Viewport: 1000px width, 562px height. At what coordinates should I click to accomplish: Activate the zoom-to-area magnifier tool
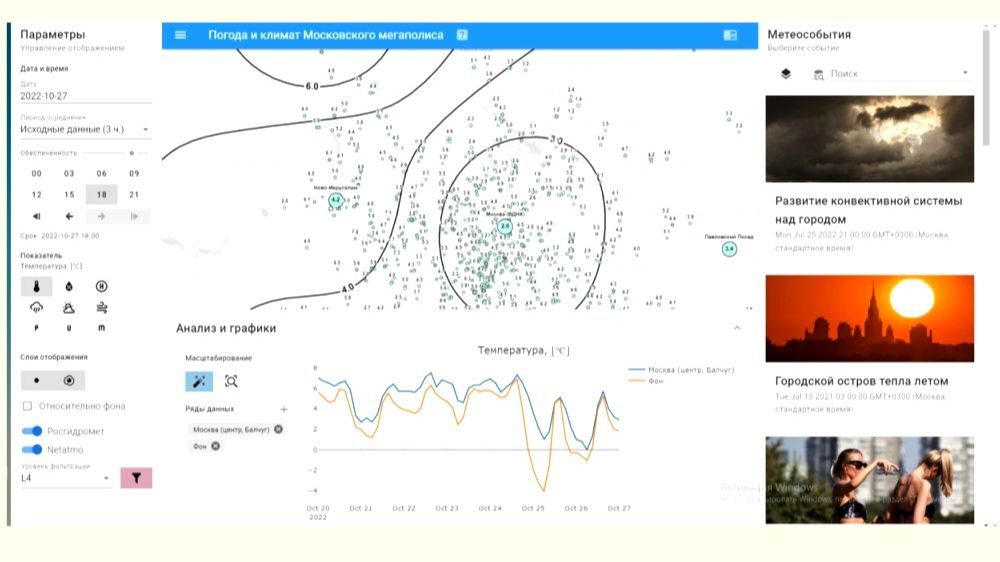tap(231, 381)
